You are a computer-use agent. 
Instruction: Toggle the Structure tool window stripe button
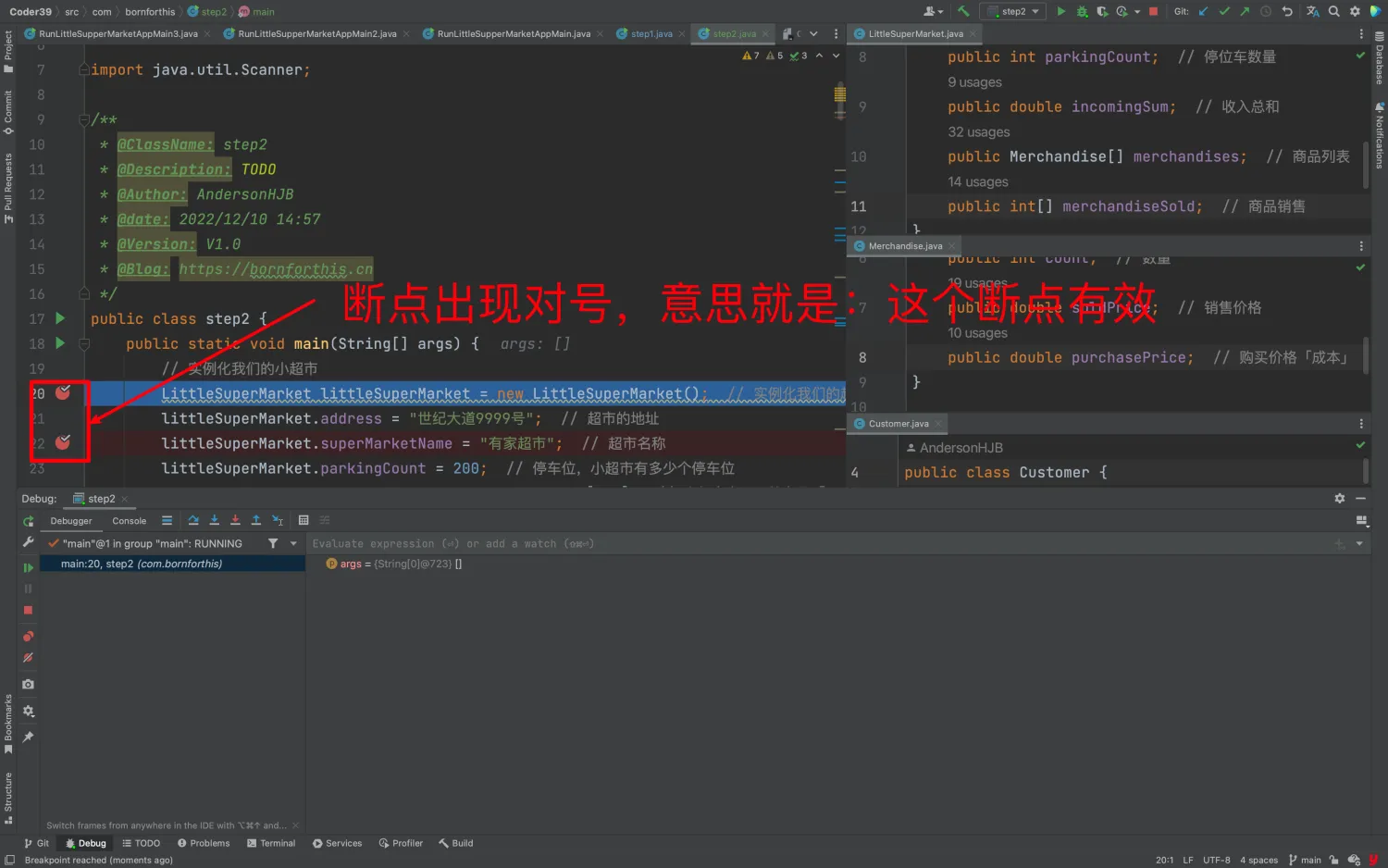point(8,798)
